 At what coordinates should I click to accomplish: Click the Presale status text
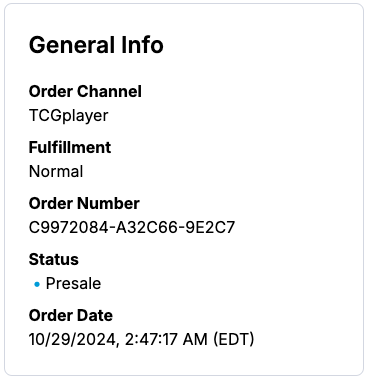point(73,284)
